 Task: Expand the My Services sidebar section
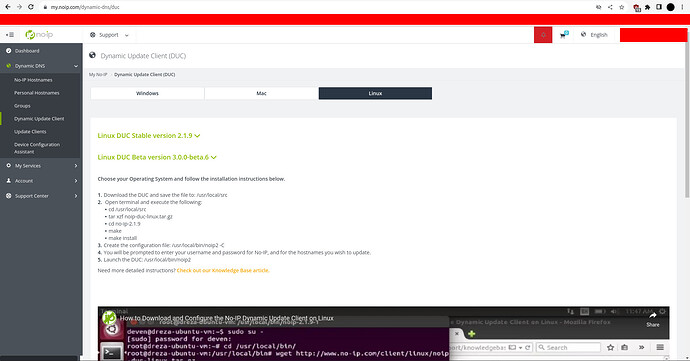[41, 166]
